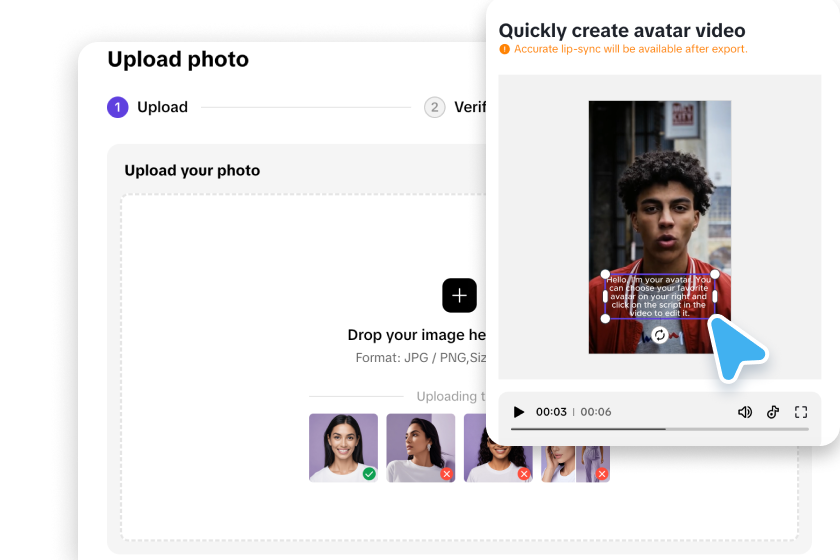Click the 'Upload photo' page title
Screen dimensions: 840x560
[x=178, y=59]
